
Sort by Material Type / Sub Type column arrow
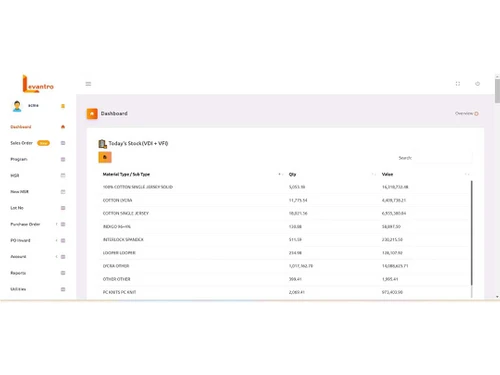(280, 174)
